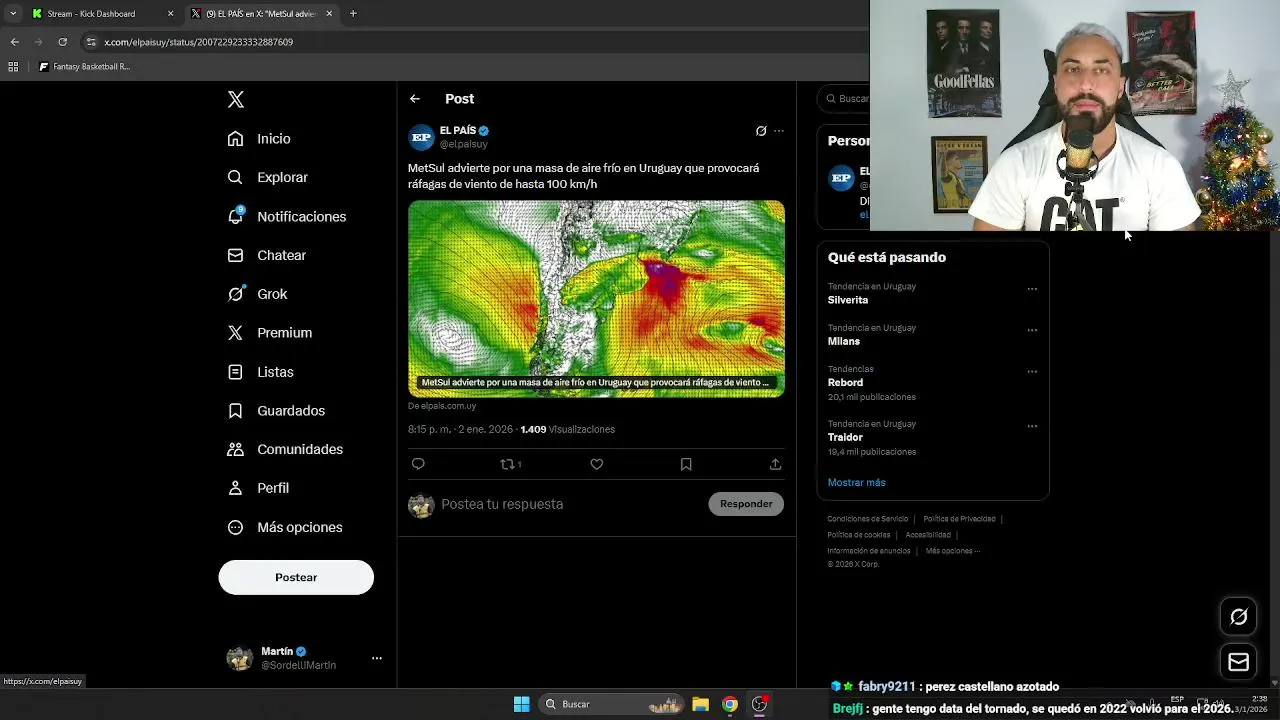1280x720 pixels.
Task: Open options for Milans trend
Action: [x=1032, y=330]
